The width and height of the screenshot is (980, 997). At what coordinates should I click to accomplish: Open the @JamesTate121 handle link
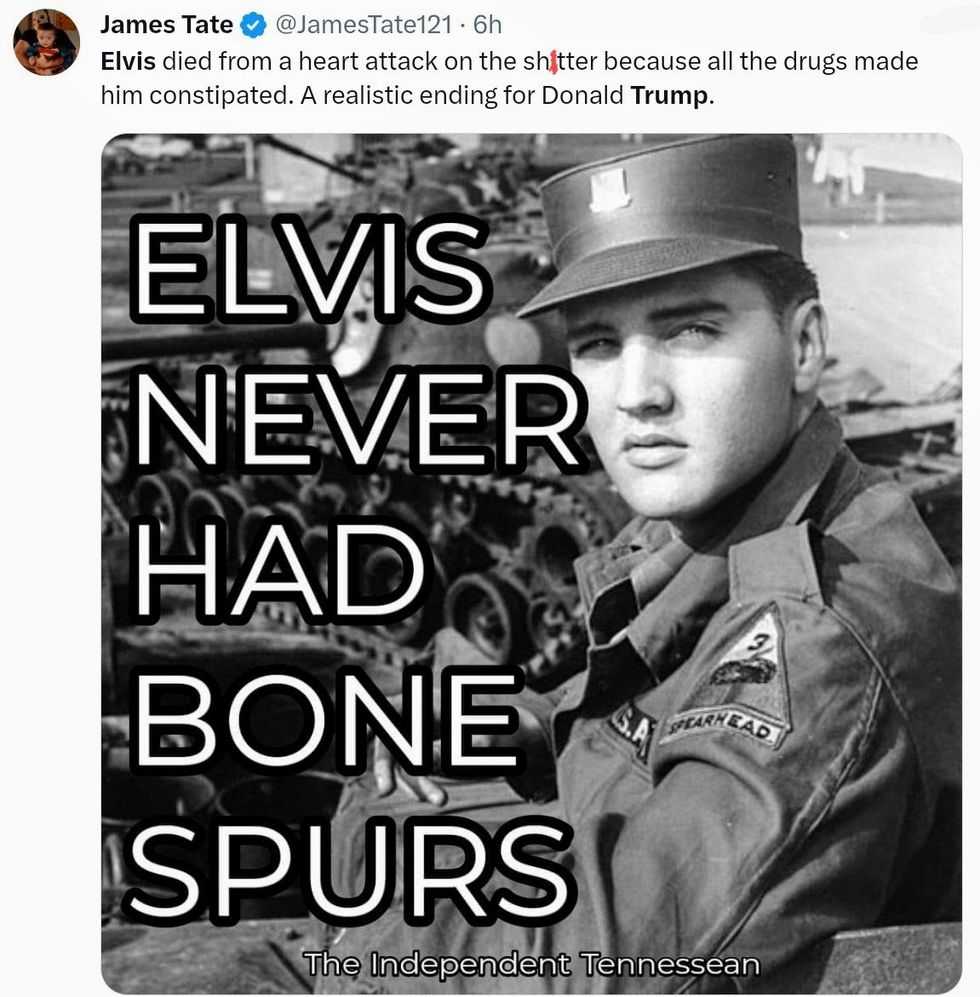(362, 25)
